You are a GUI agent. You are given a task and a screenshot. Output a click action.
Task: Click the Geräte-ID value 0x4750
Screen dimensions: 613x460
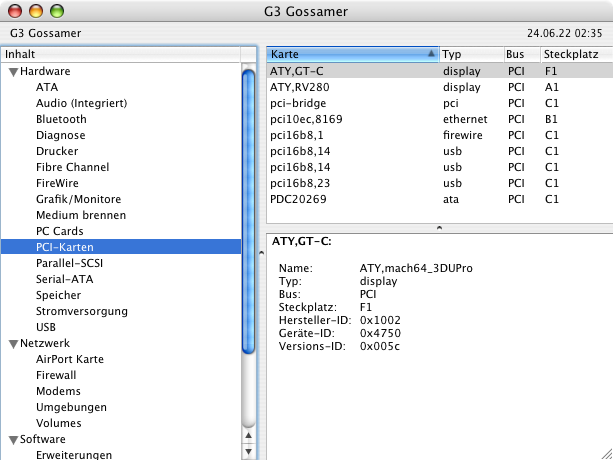coord(380,333)
